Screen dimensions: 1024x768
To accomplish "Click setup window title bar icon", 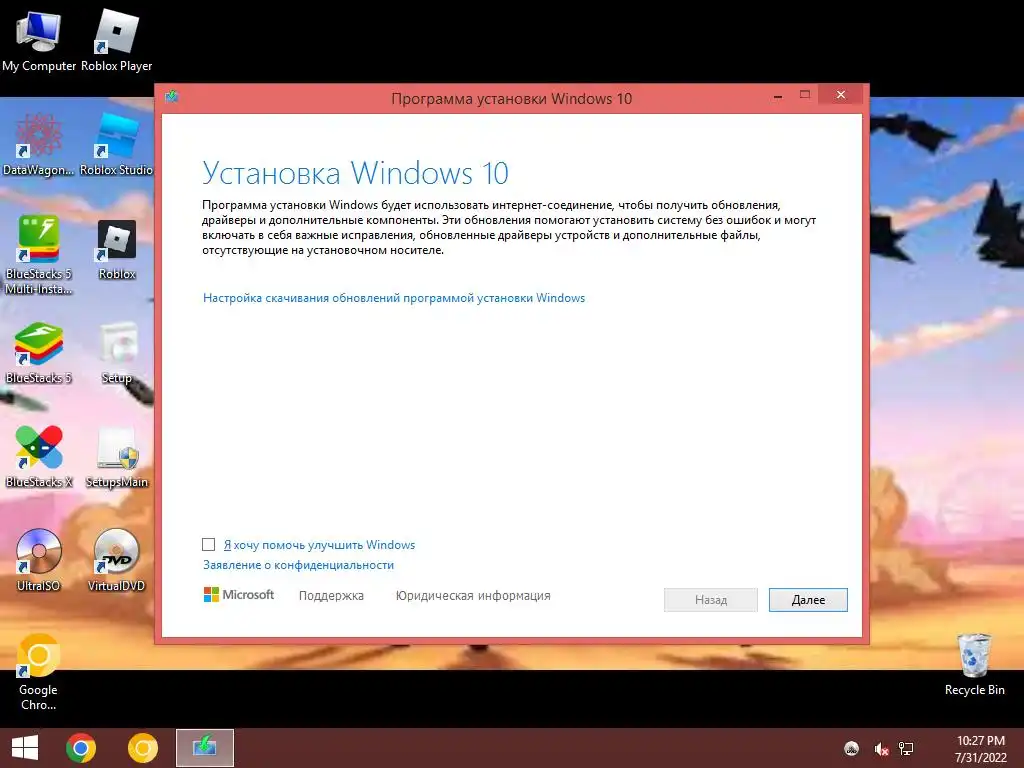I will (172, 97).
